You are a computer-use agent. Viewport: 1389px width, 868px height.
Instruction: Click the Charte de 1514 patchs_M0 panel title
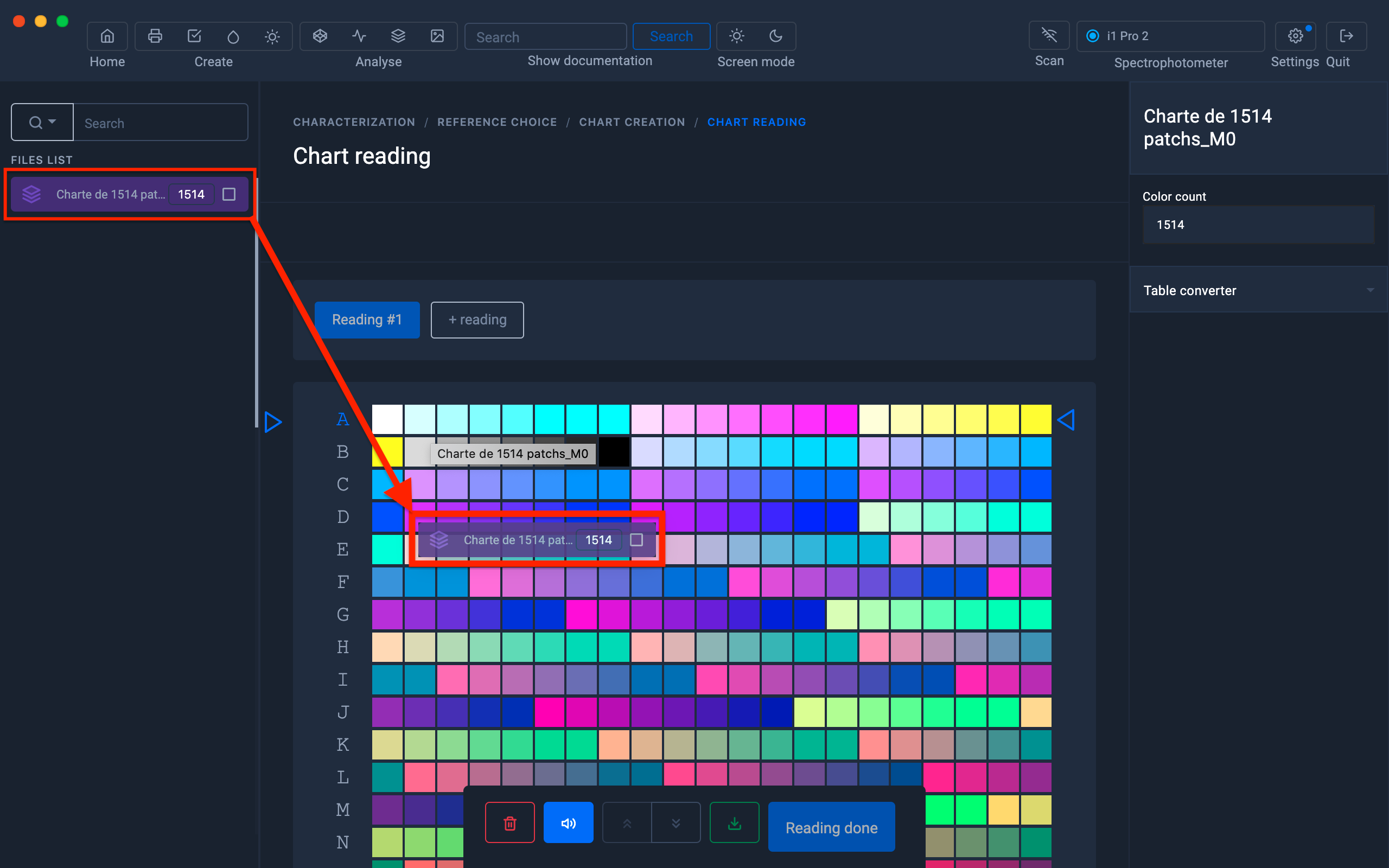[1208, 127]
